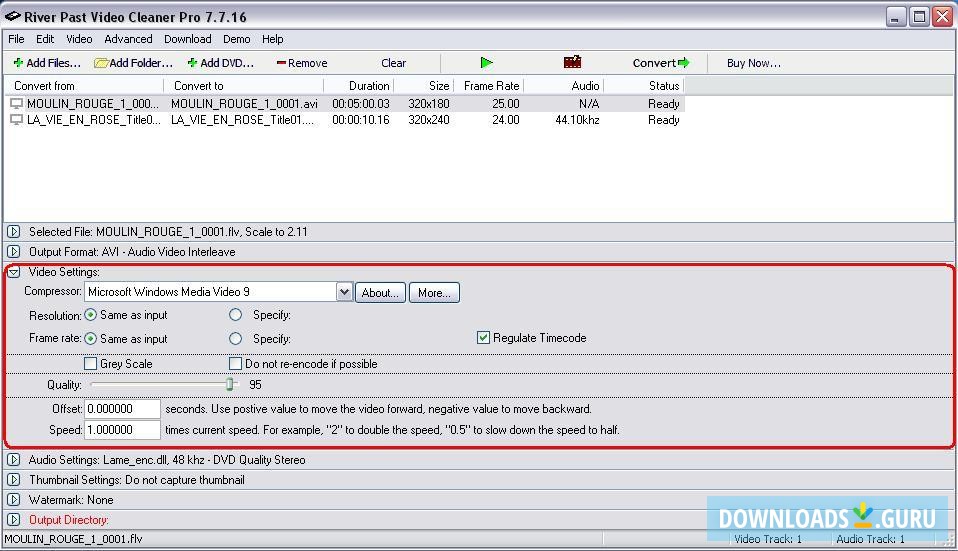Viewport: 958px width, 551px height.
Task: Select Resolution Same as input
Action: tap(90, 315)
